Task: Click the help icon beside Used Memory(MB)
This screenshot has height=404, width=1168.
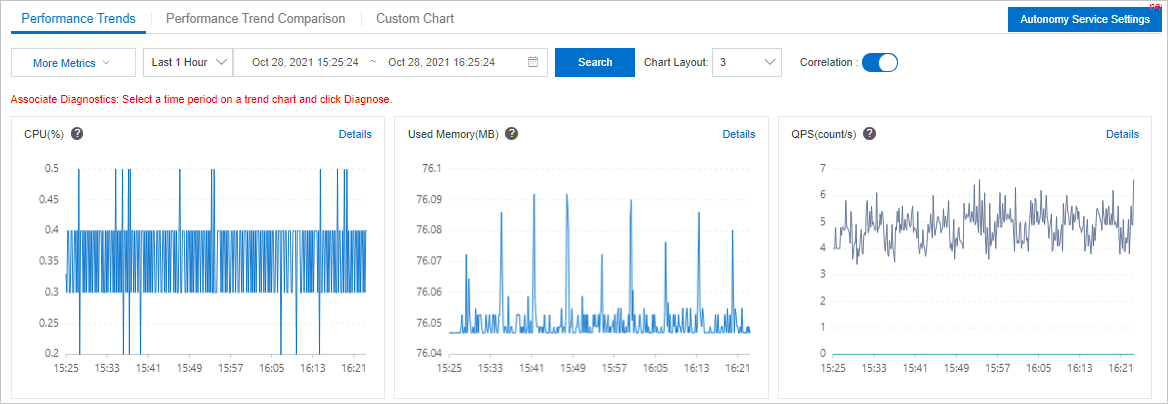Action: [x=511, y=134]
